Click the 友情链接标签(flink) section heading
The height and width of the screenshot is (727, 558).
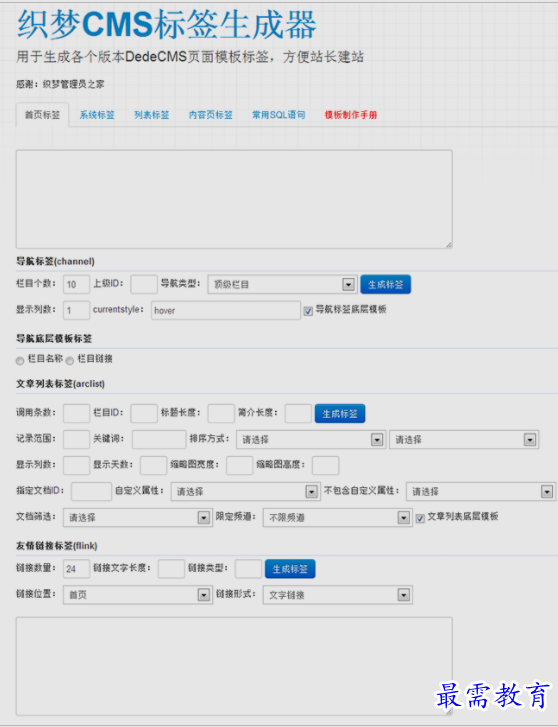coord(57,545)
